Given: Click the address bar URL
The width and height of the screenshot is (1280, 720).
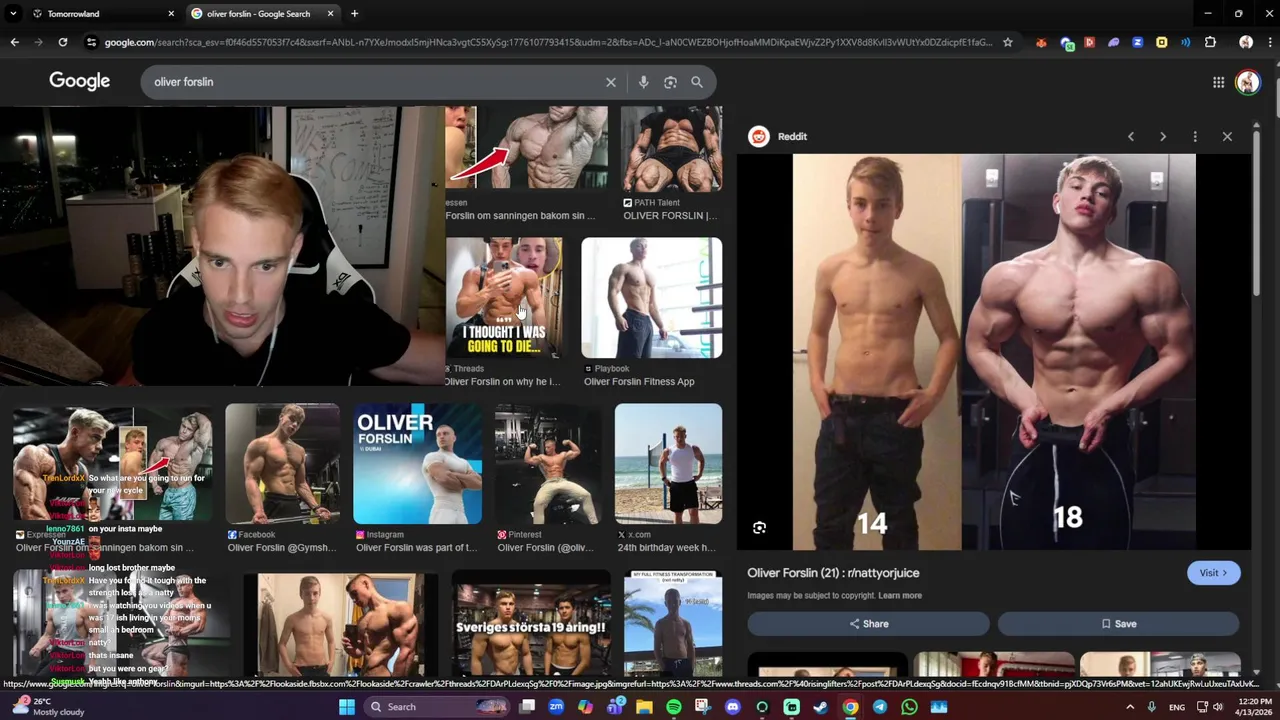Looking at the screenshot, I should [548, 42].
